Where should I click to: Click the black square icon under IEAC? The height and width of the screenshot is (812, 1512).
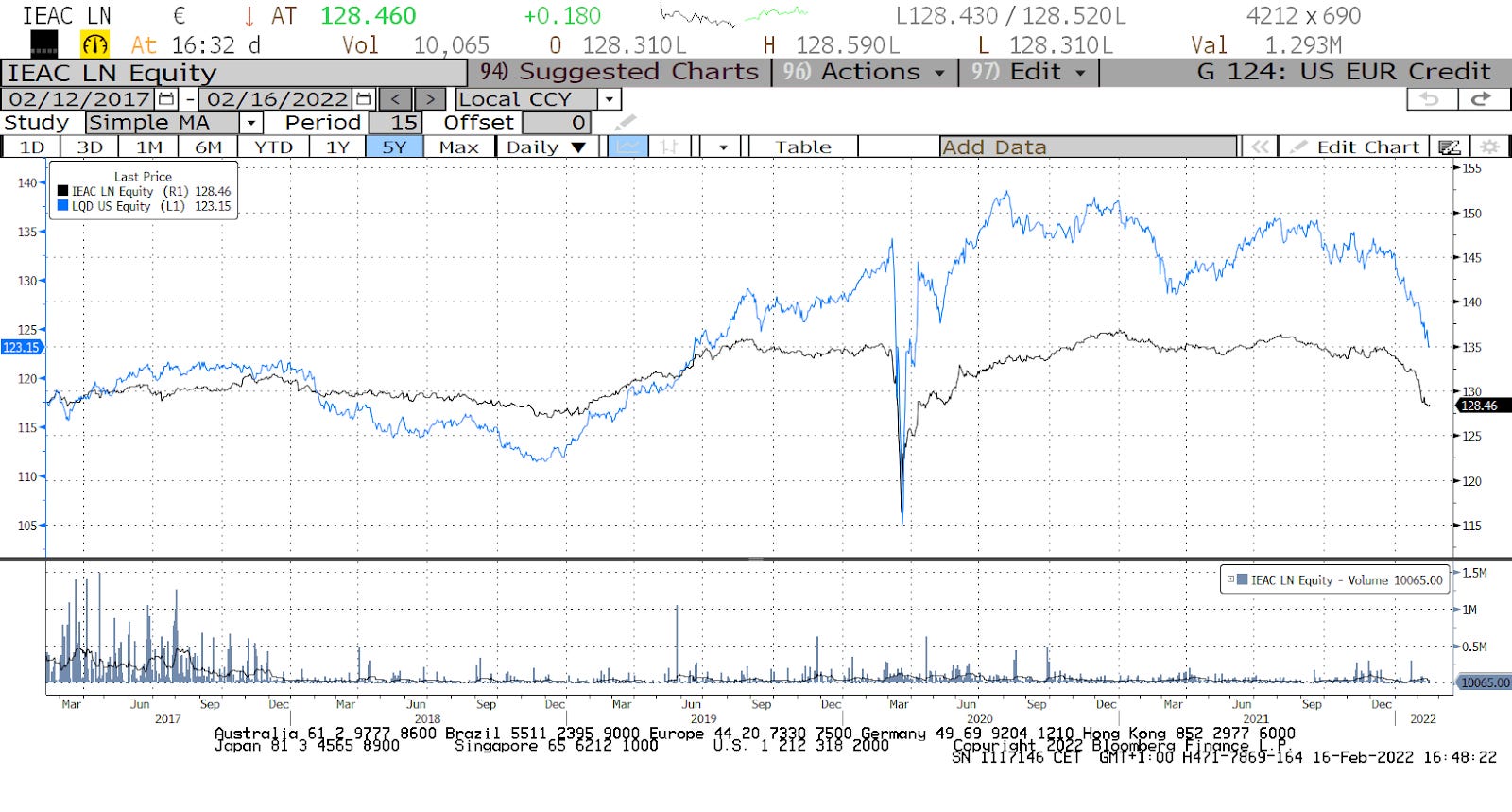pos(43,44)
